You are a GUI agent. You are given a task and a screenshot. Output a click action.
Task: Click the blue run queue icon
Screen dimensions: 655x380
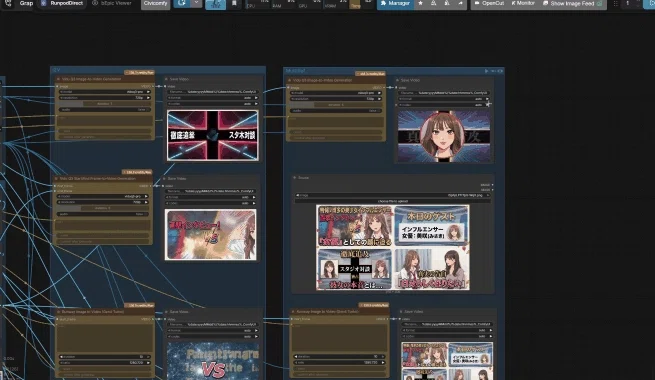182,3
